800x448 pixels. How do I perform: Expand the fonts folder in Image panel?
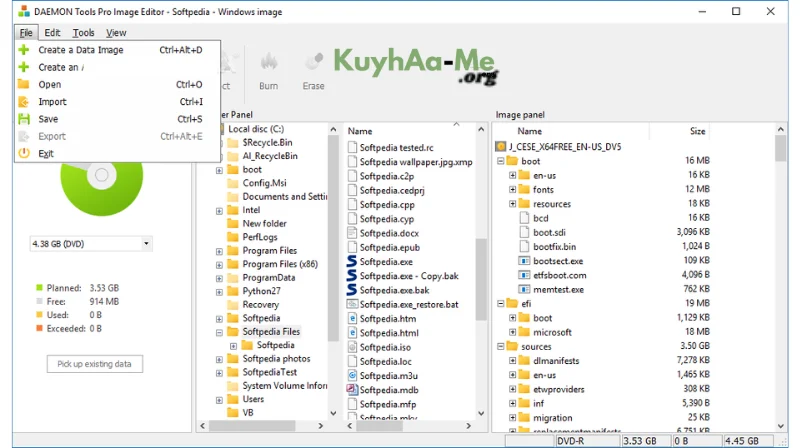click(512, 189)
